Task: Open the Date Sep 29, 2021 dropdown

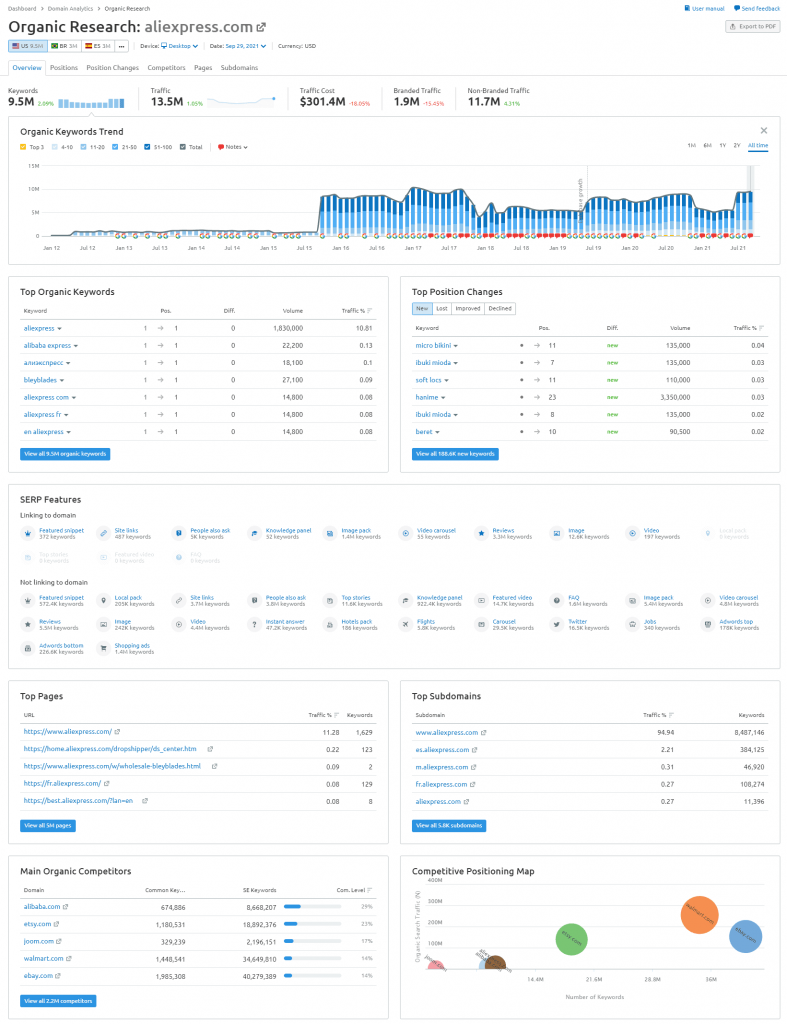Action: pos(246,46)
